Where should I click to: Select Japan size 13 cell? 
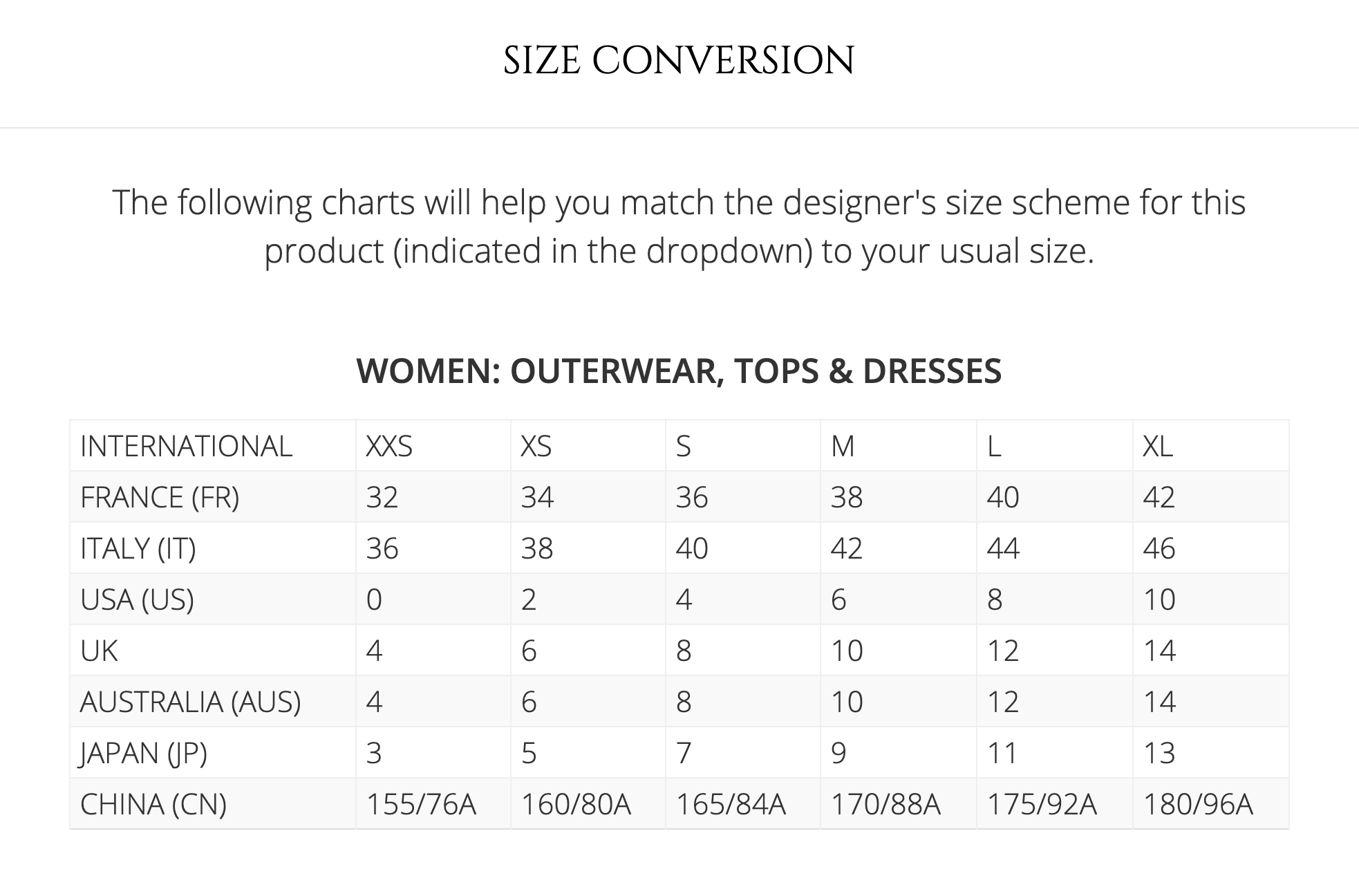(1210, 753)
